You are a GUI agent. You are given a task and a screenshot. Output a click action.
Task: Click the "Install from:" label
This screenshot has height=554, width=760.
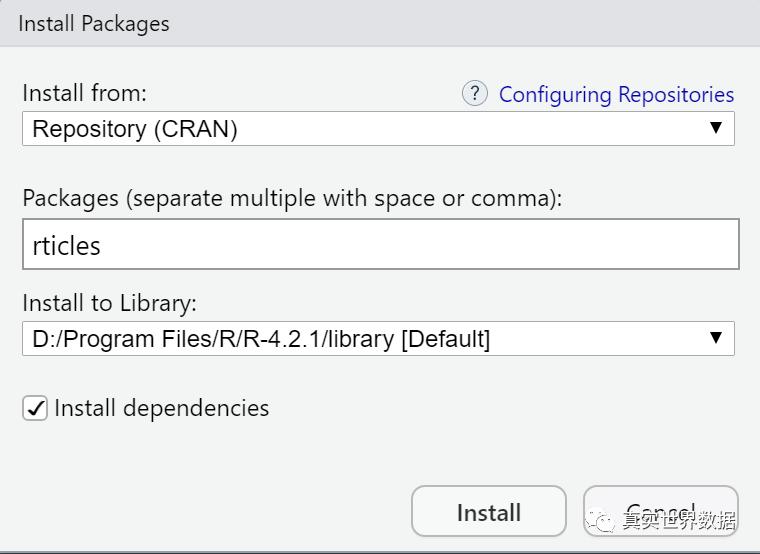click(84, 93)
